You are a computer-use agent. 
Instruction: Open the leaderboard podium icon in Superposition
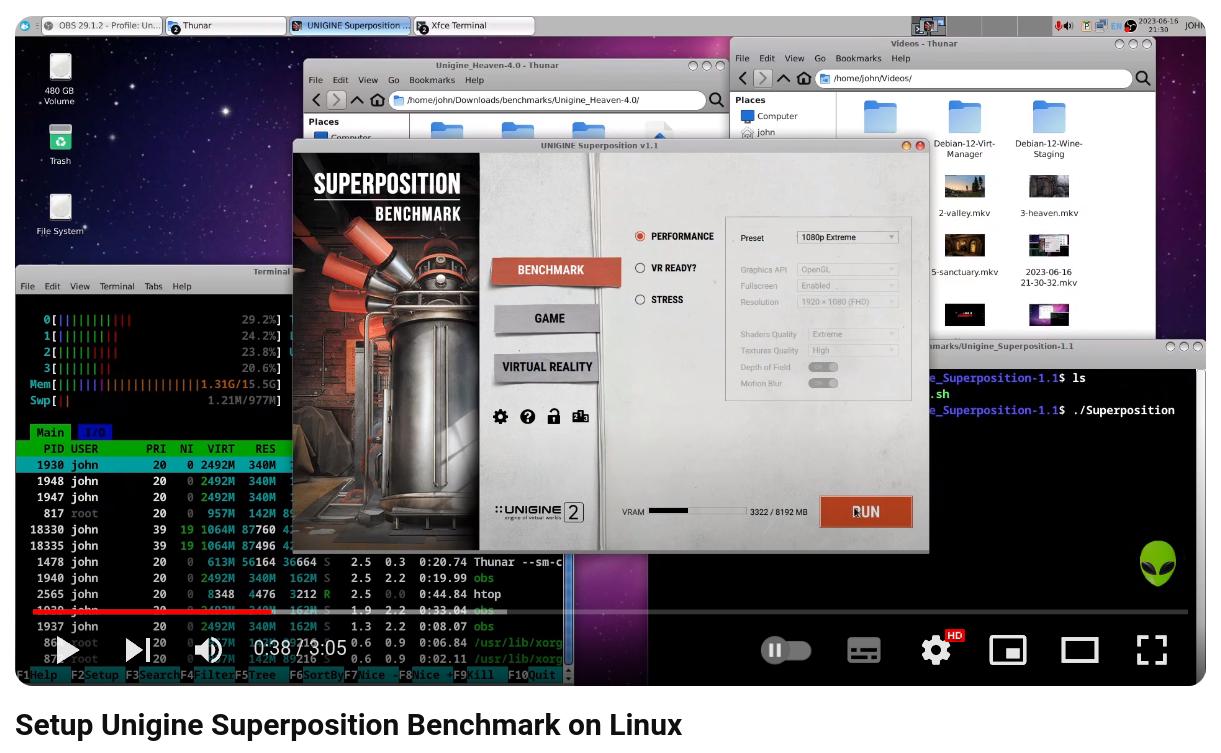pos(580,416)
